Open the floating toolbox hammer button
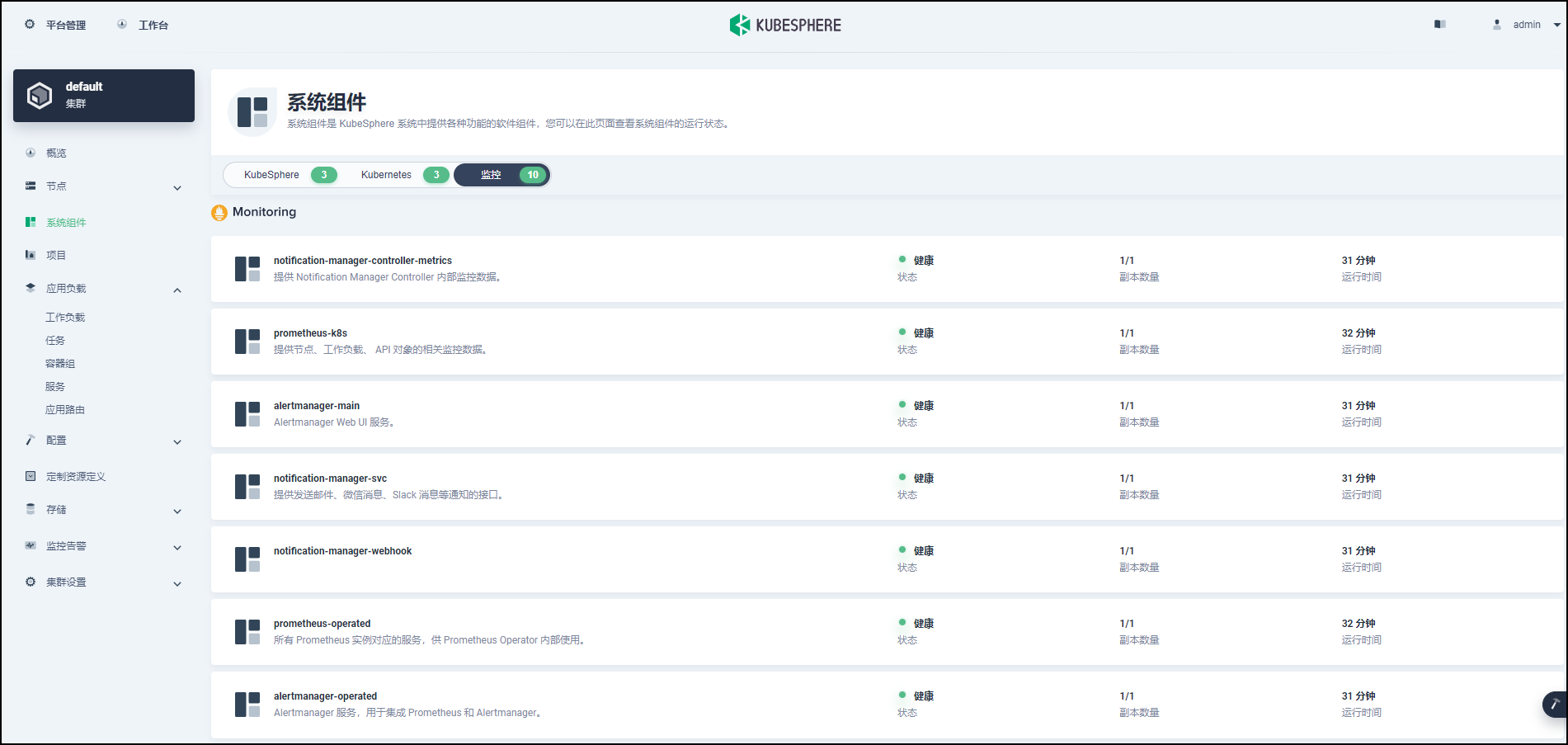 point(1555,704)
